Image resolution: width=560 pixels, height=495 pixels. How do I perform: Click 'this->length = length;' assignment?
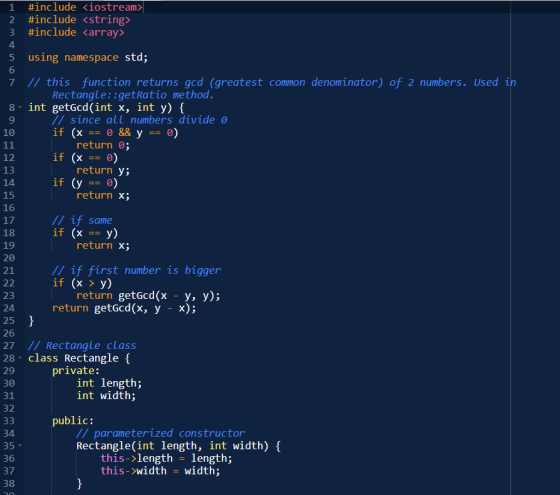(166, 459)
